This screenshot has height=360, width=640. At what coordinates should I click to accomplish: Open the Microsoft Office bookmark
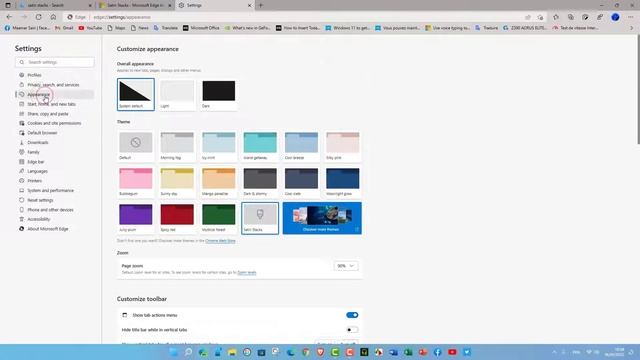[x=201, y=28]
